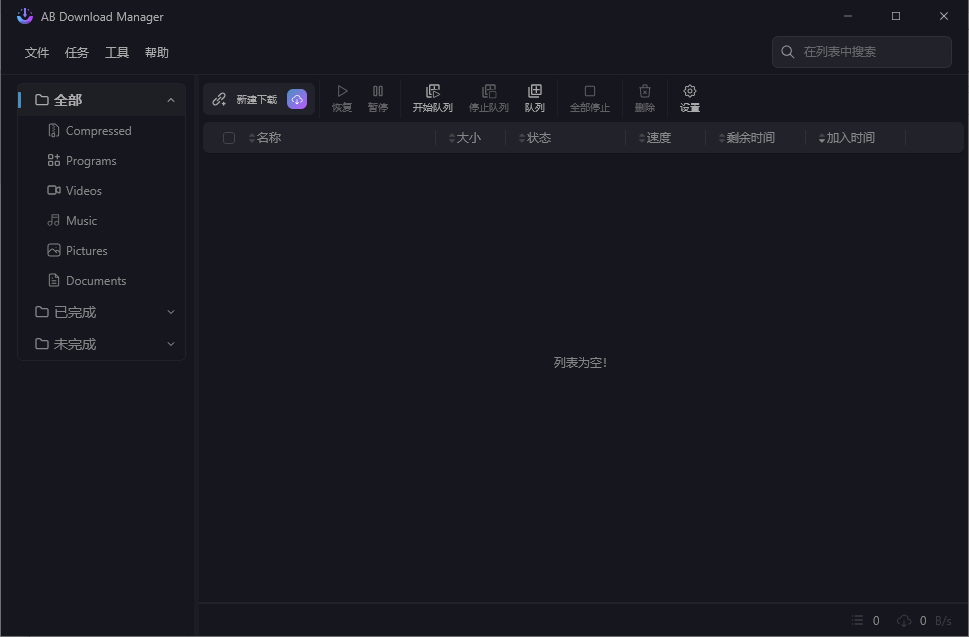Click the 暂停 pause download icon

pyautogui.click(x=377, y=97)
